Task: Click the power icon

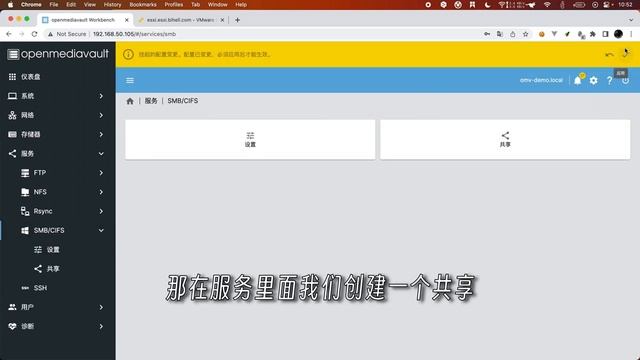Action: pyautogui.click(x=625, y=81)
